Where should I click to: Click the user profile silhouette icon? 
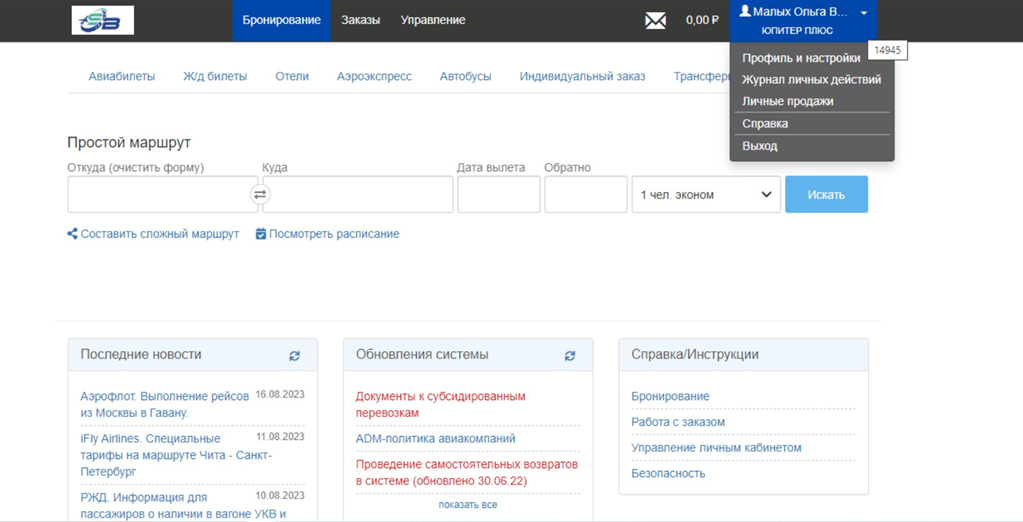745,11
